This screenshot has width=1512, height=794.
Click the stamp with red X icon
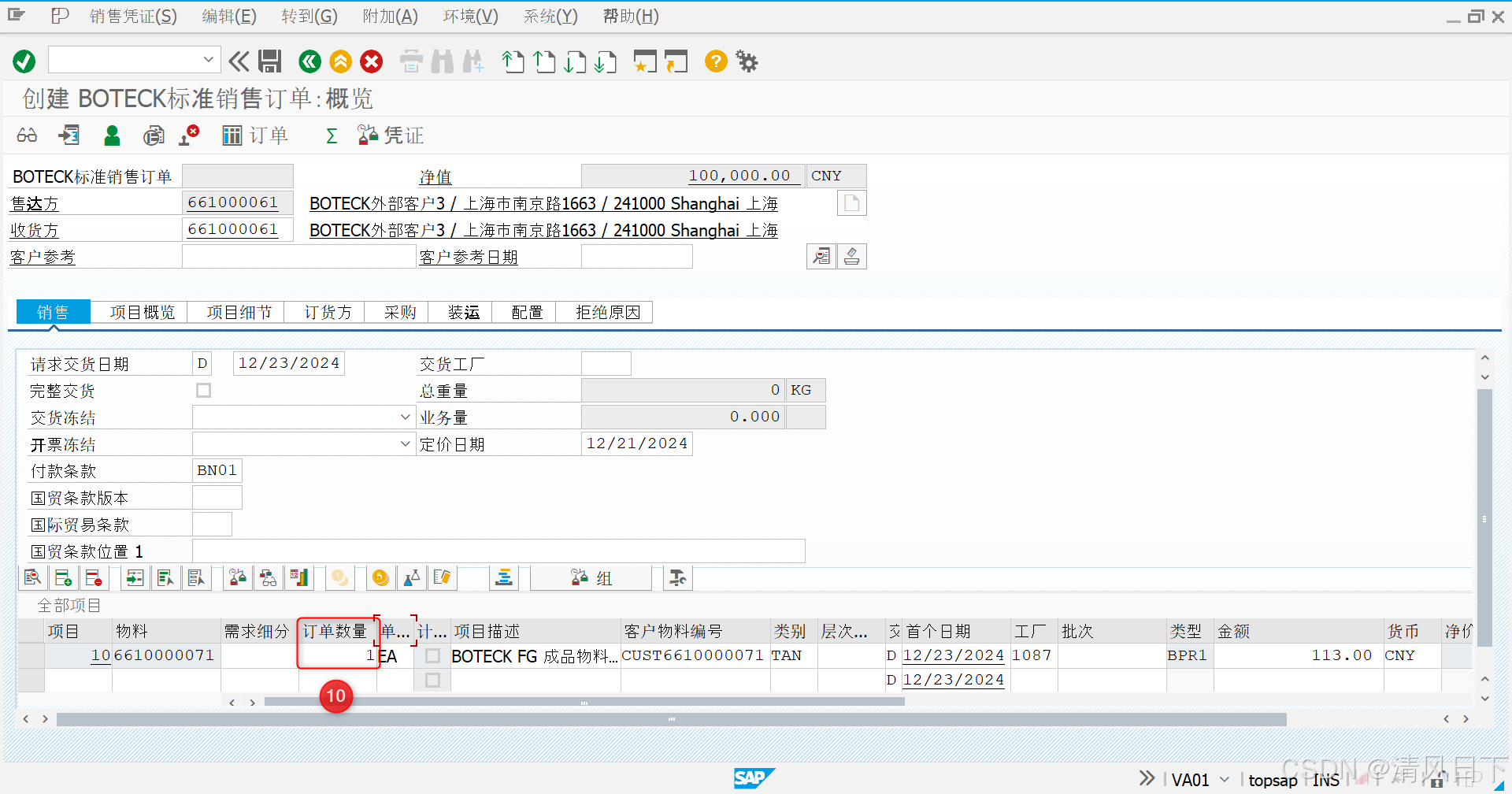189,135
